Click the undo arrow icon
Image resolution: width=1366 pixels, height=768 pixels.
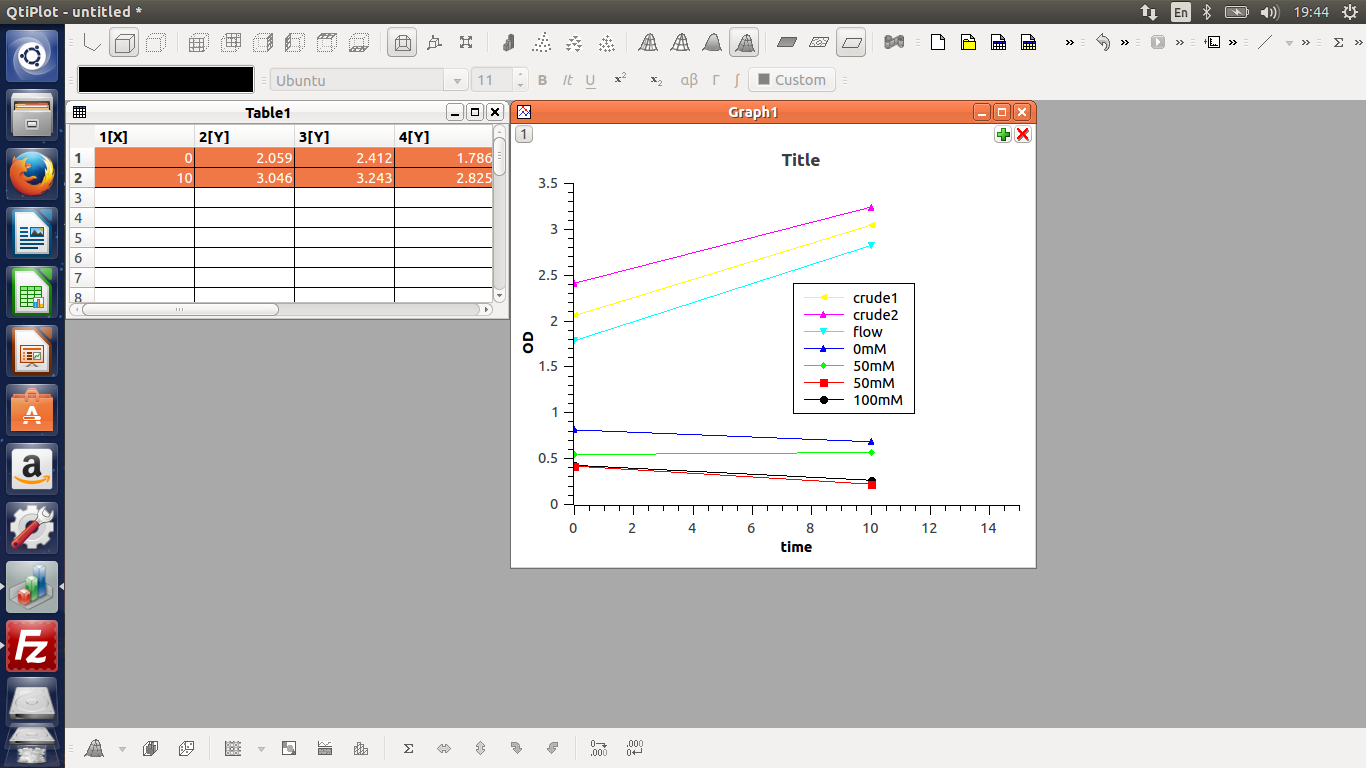(x=1103, y=43)
